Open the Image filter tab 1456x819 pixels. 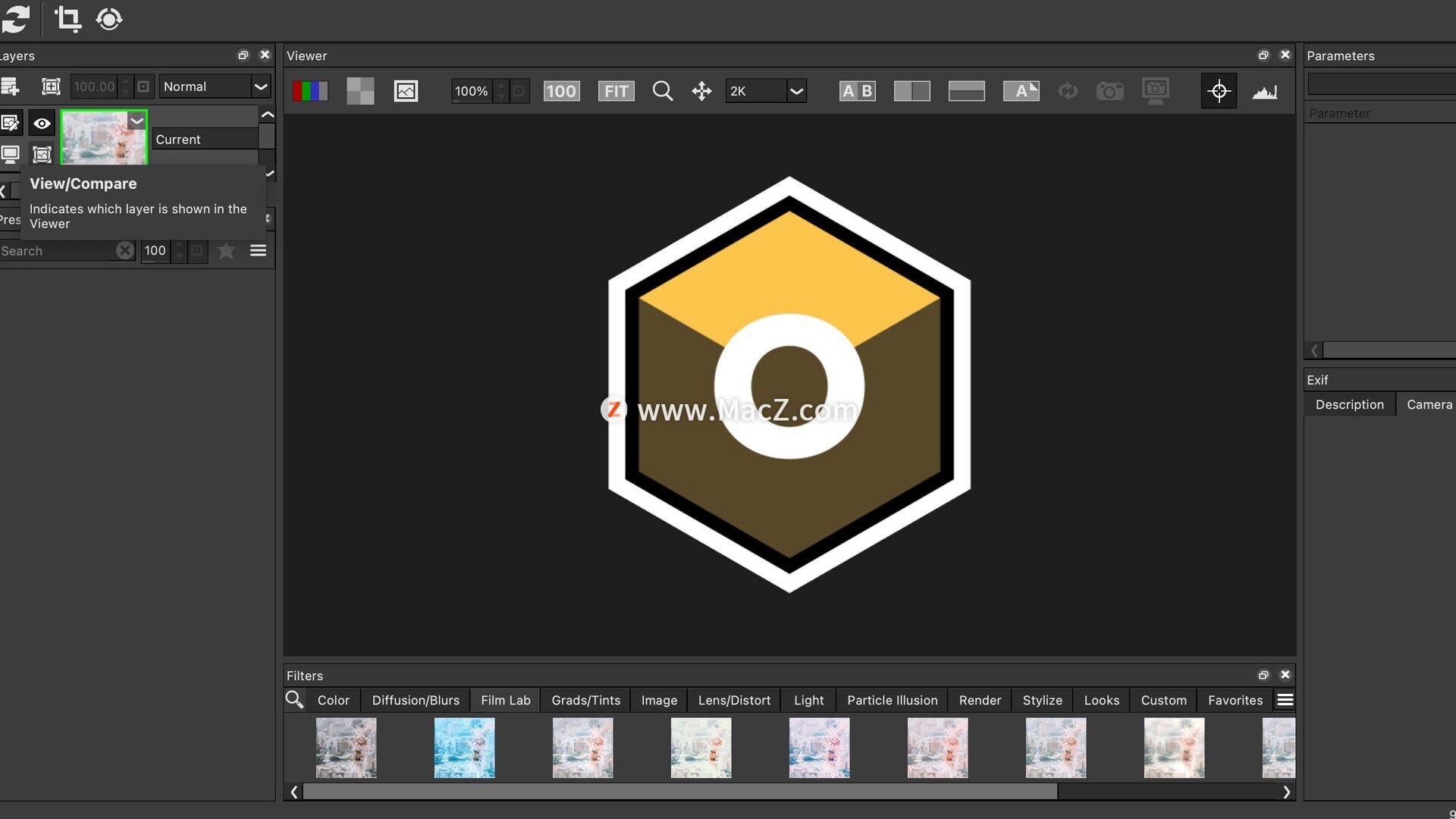coord(659,700)
